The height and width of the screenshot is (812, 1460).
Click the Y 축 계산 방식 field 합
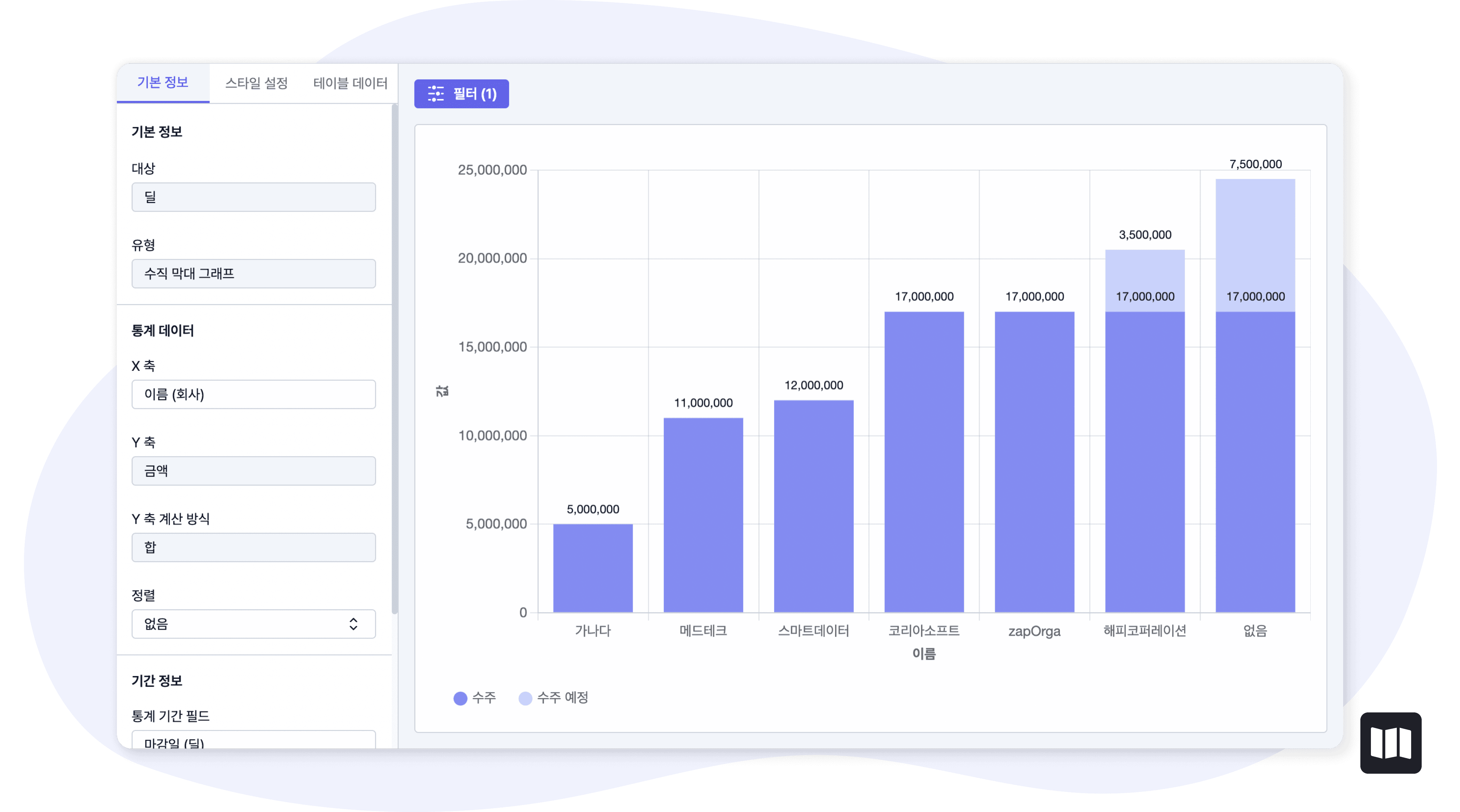[x=253, y=547]
